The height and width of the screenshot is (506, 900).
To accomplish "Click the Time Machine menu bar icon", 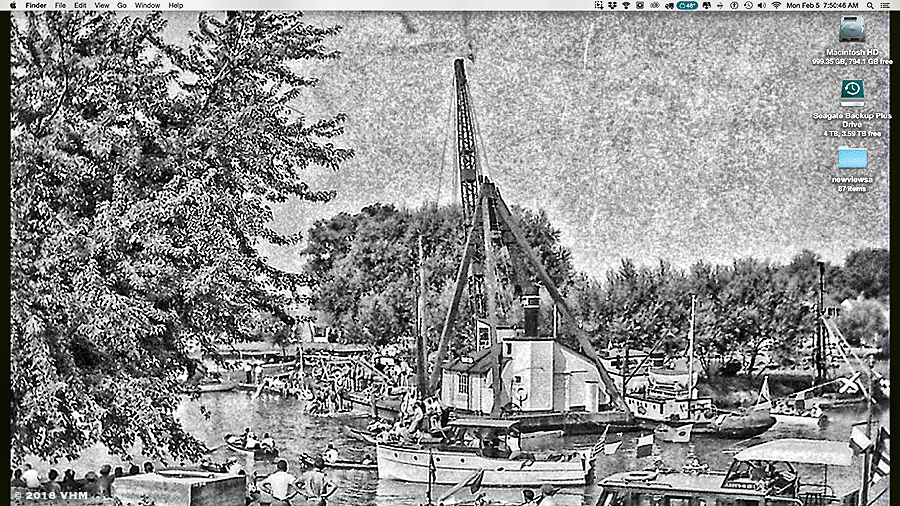I will click(748, 5).
